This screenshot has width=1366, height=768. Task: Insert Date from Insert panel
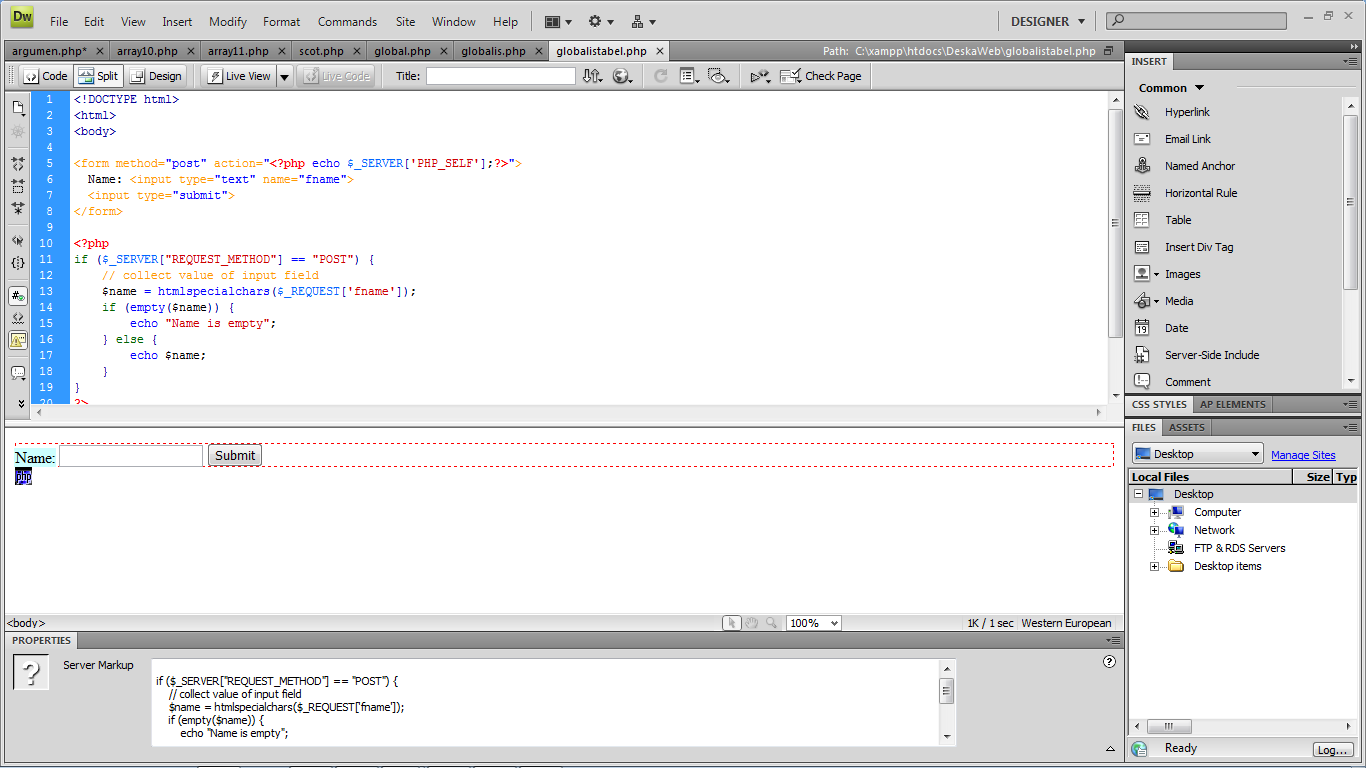(x=1176, y=328)
